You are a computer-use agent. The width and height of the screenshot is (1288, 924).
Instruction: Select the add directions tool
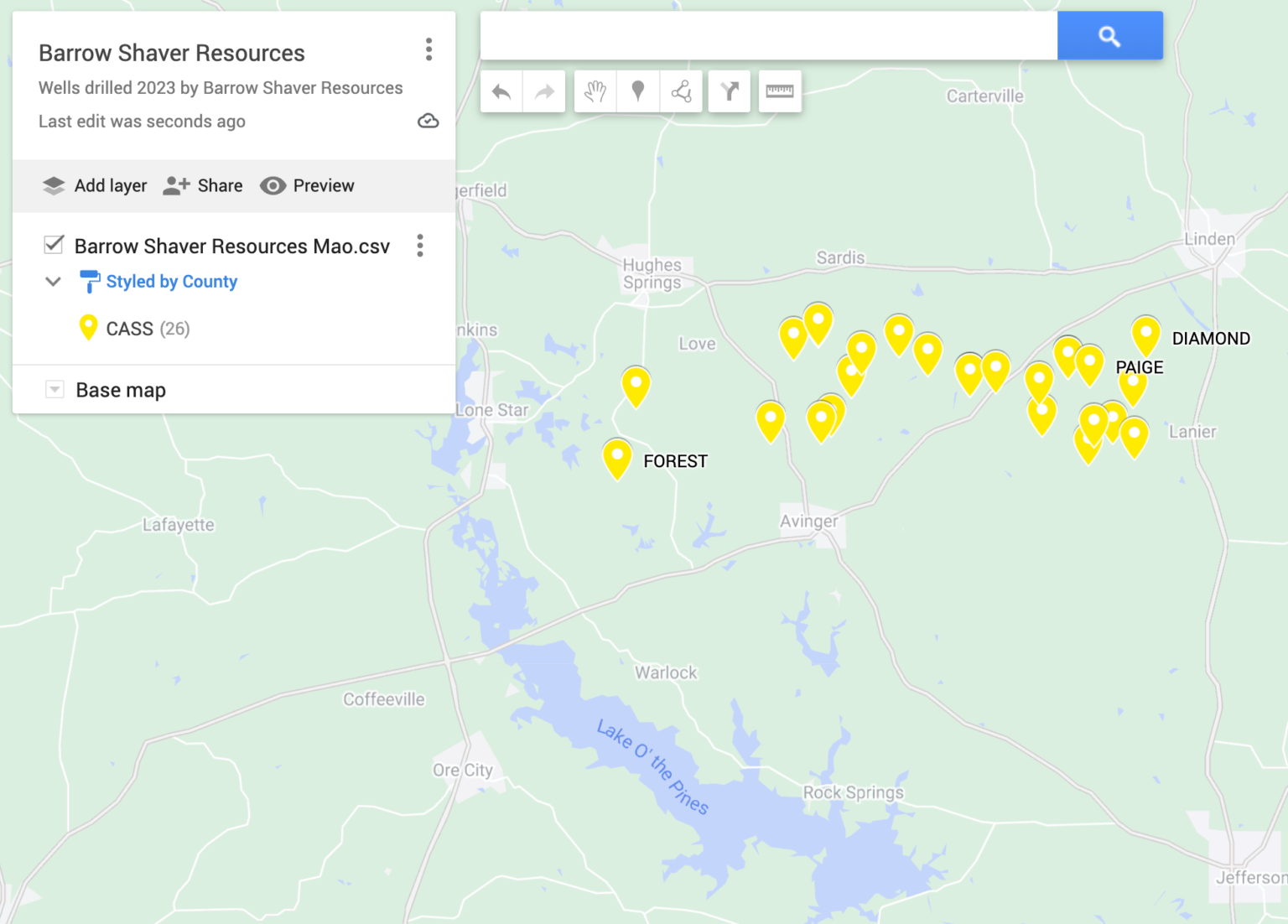[729, 91]
